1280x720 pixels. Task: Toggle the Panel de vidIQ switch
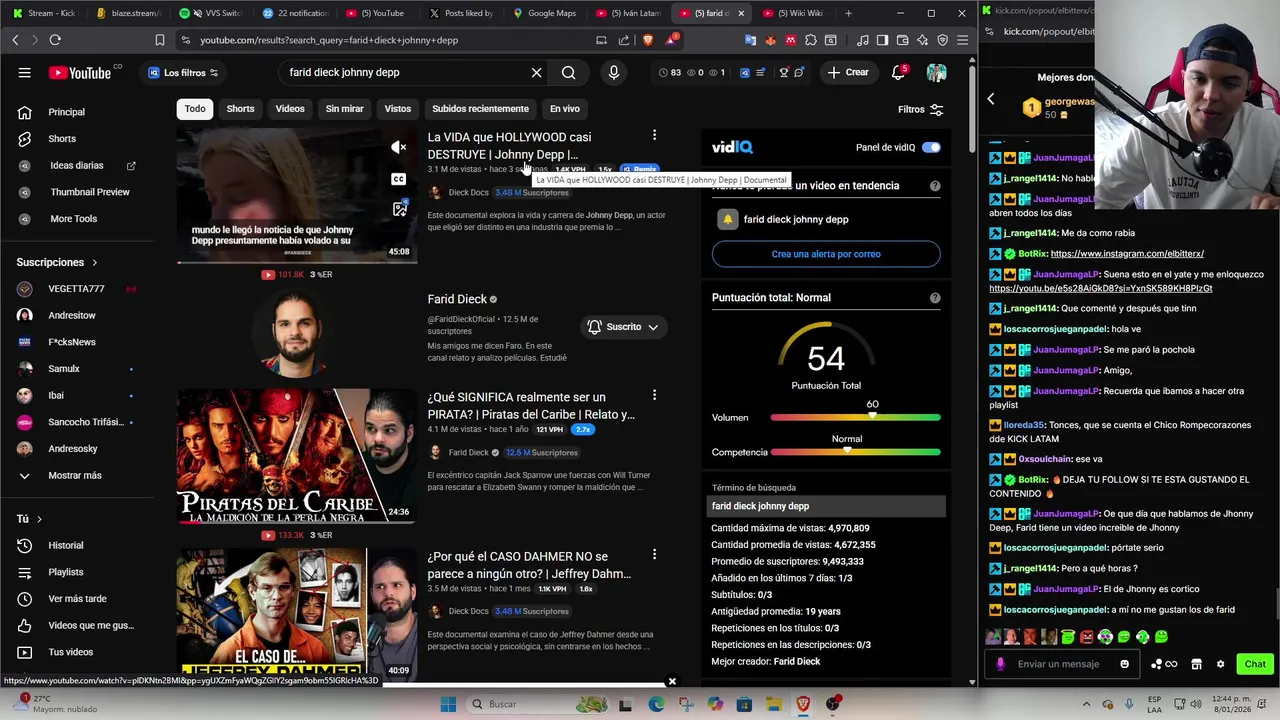pyautogui.click(x=931, y=147)
